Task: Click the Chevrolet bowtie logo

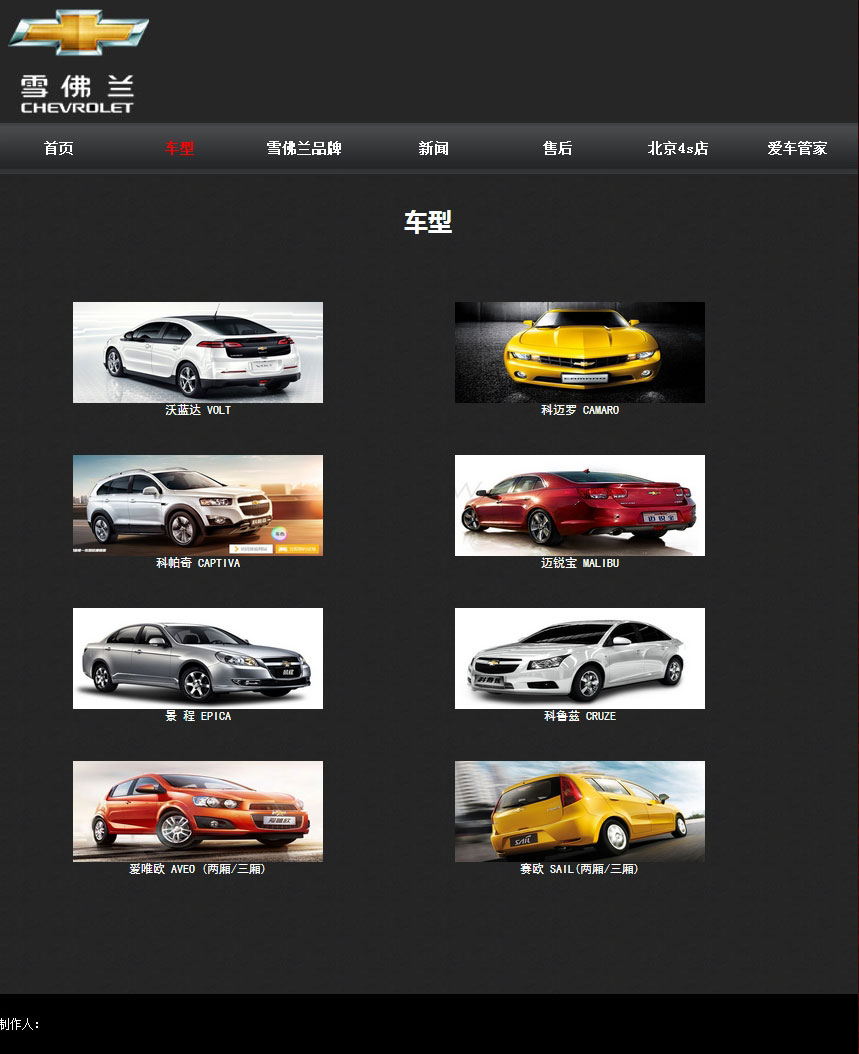Action: 78,32
